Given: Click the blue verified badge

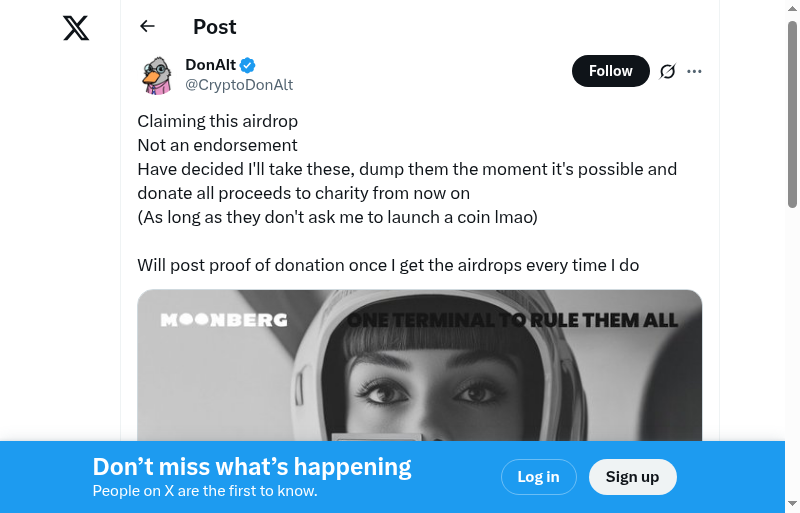Looking at the screenshot, I should tap(247, 66).
